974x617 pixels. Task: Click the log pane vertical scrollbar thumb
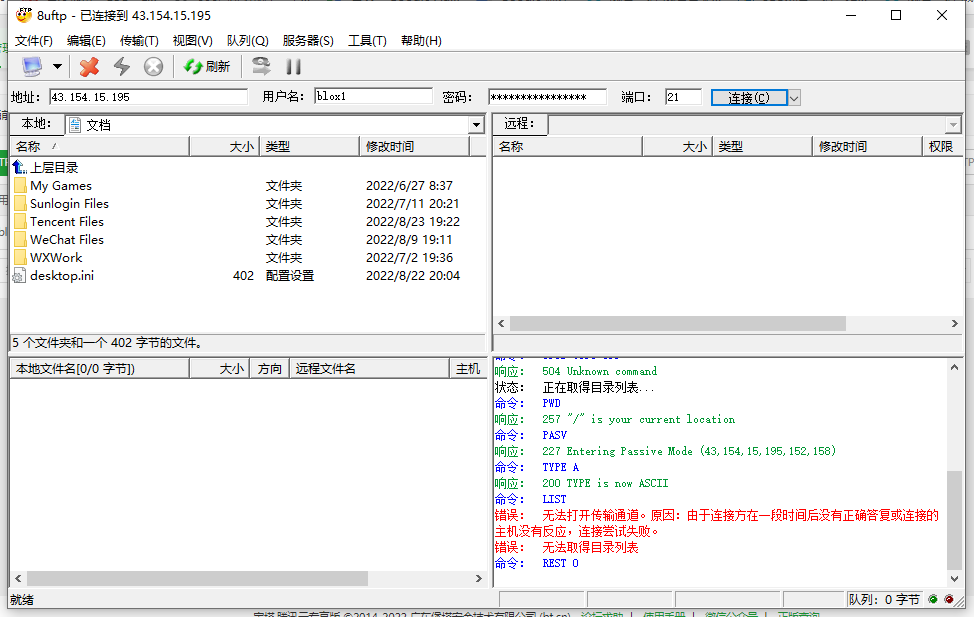(955, 520)
